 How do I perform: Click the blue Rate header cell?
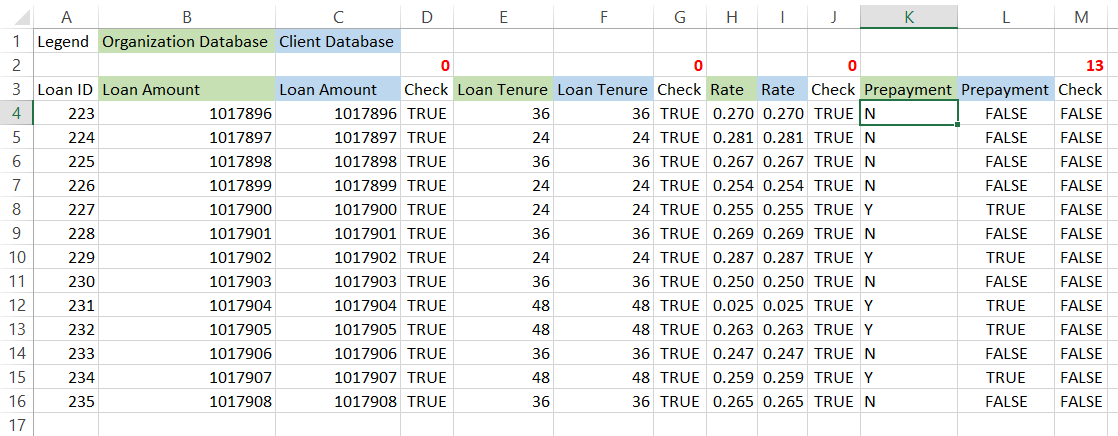[x=781, y=90]
